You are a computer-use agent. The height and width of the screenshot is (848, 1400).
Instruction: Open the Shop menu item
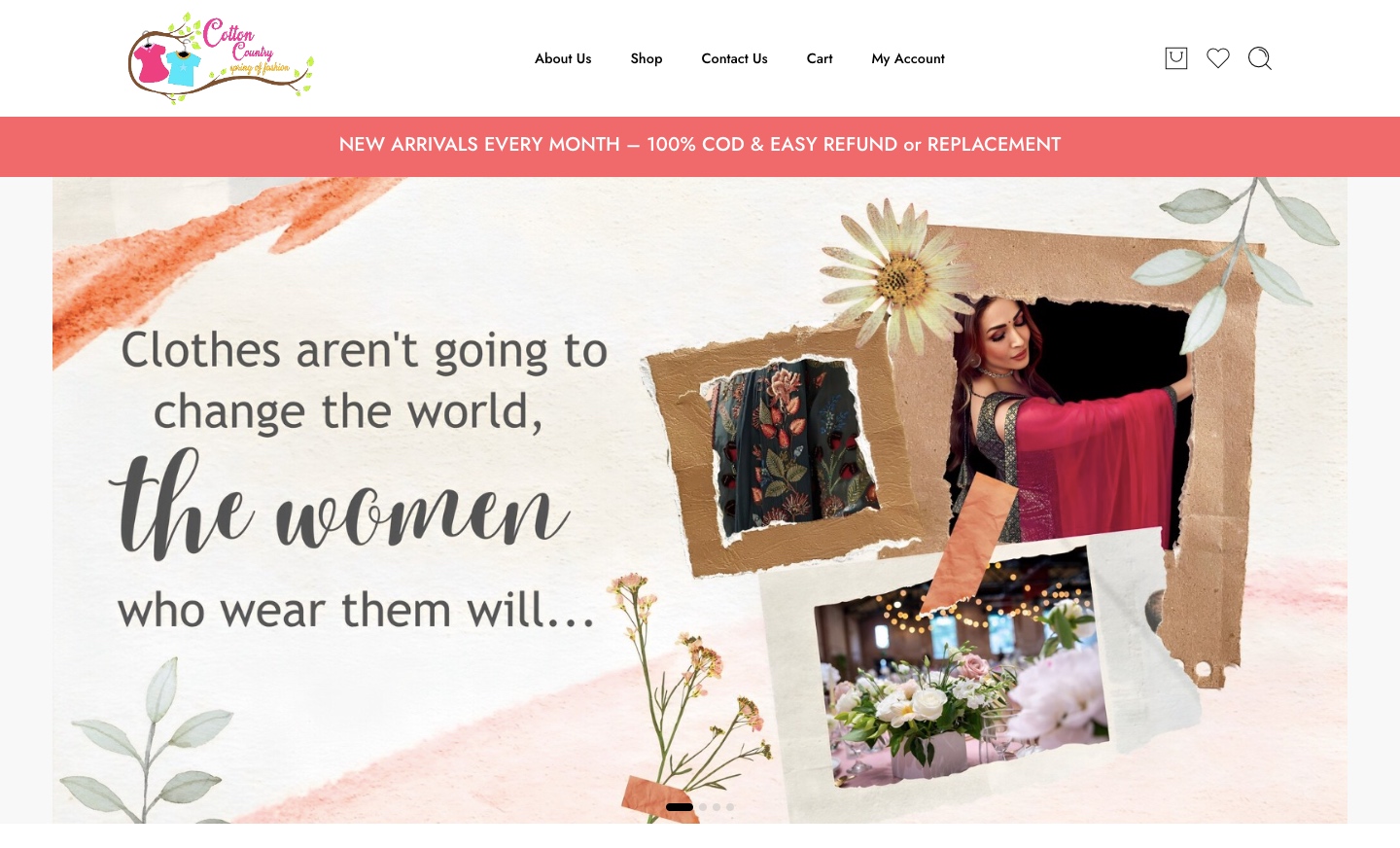647,58
